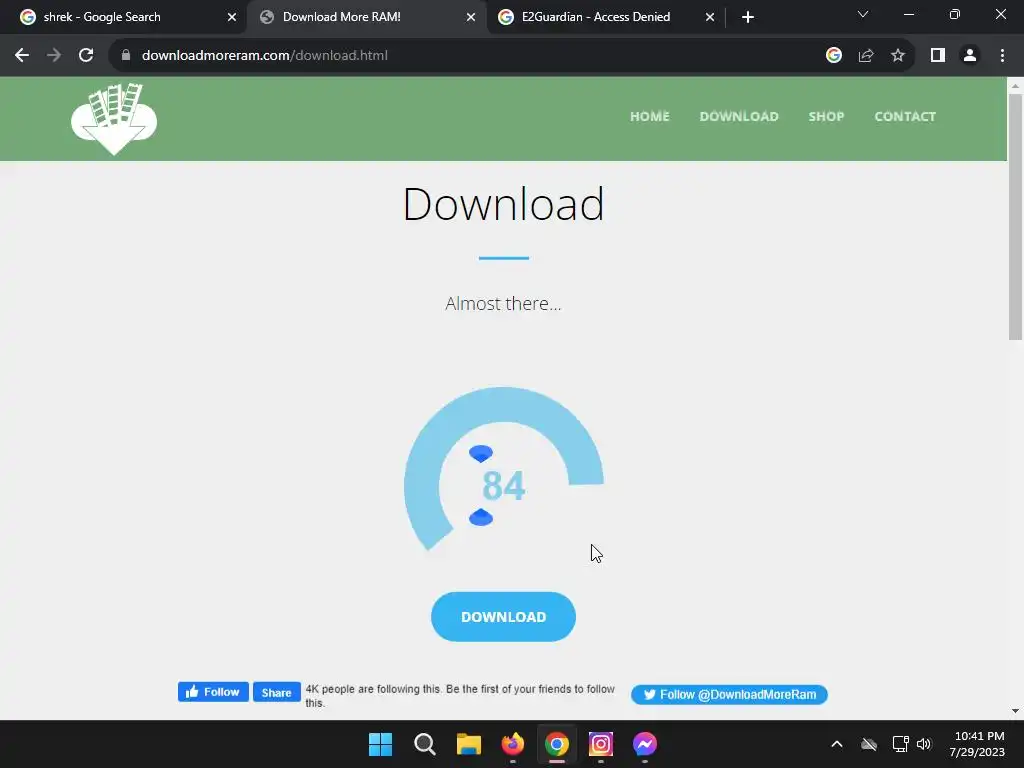
Task: Open the browser side panel
Action: 938,56
